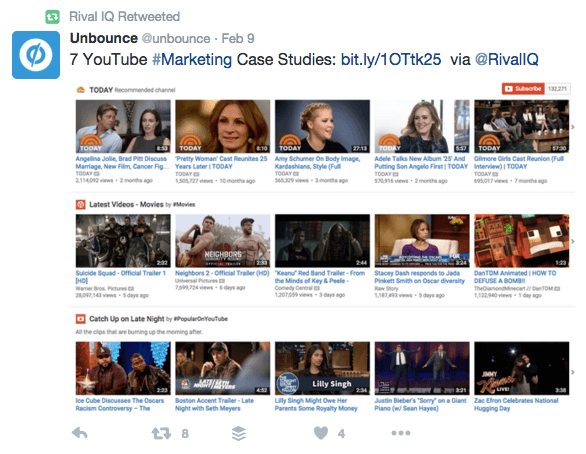This screenshot has height=454, width=586.
Task: Open the Suicide Squad trailer thumbnail
Action: (x=123, y=241)
